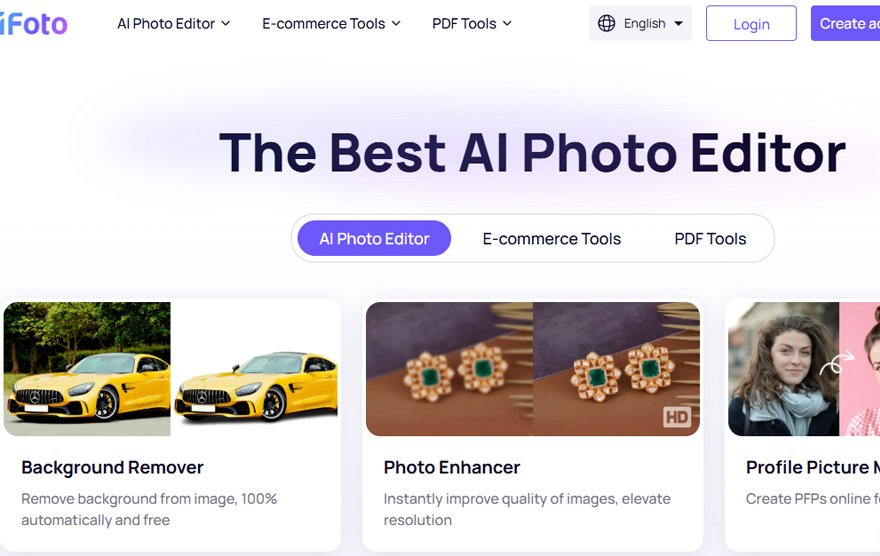
Task: Open the Photo Enhancer title link
Action: point(452,467)
